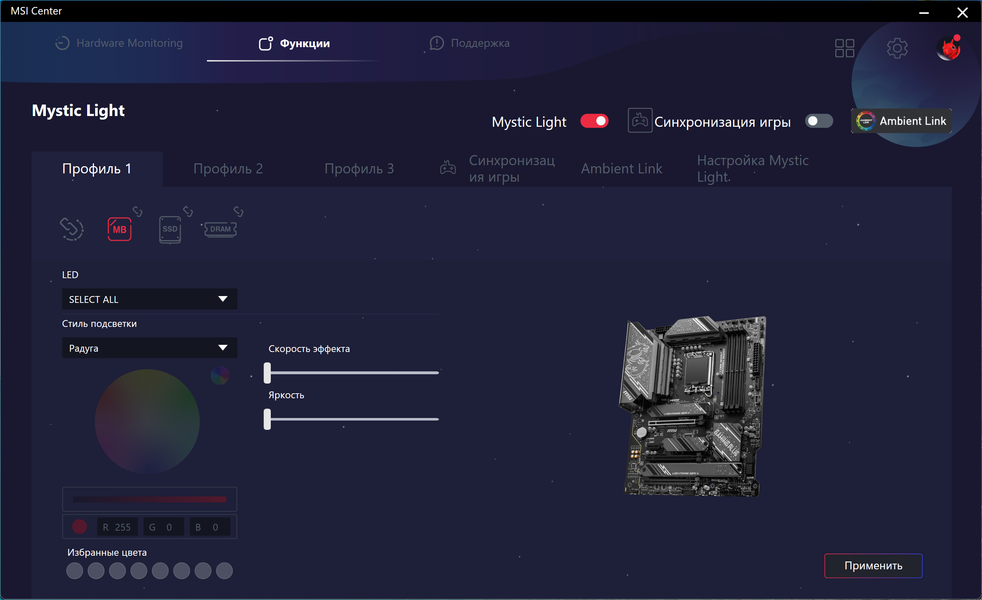Open the LED SELECT ALL dropdown

(x=149, y=299)
